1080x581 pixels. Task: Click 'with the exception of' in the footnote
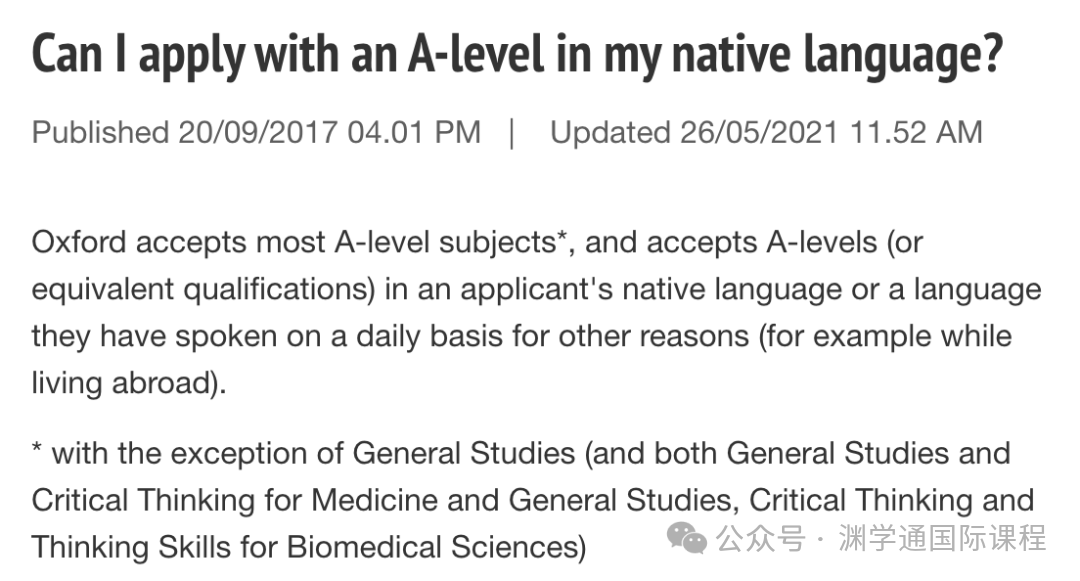[197, 454]
